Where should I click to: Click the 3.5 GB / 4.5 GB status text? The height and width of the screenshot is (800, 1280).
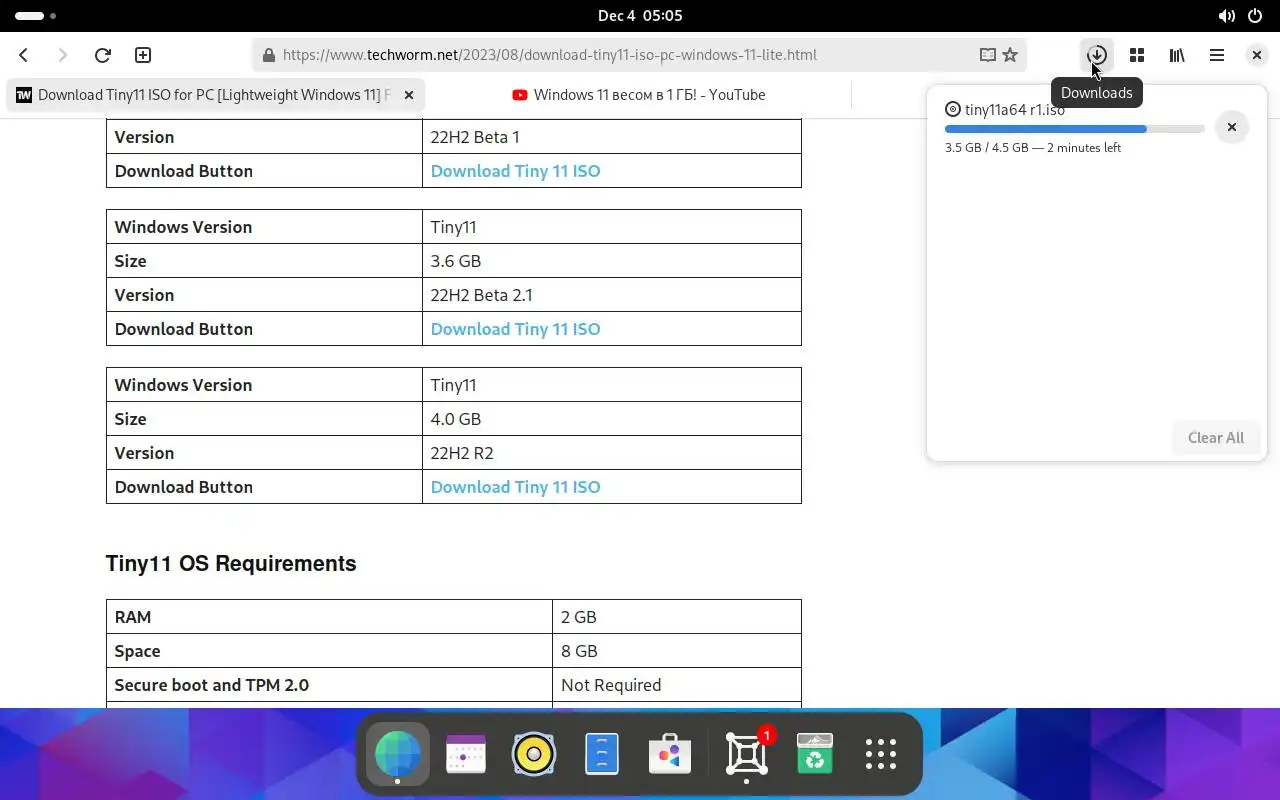pyautogui.click(x=1033, y=148)
